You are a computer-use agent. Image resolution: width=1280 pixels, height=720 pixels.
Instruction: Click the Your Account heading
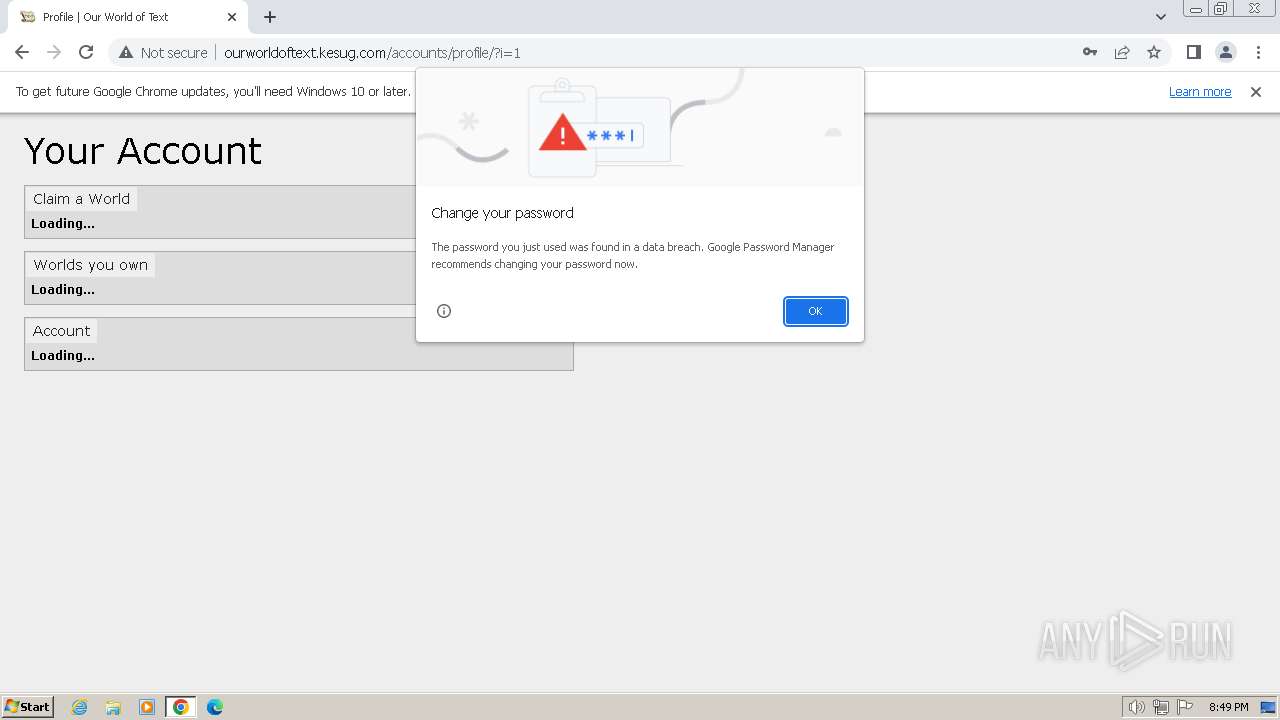coord(143,151)
